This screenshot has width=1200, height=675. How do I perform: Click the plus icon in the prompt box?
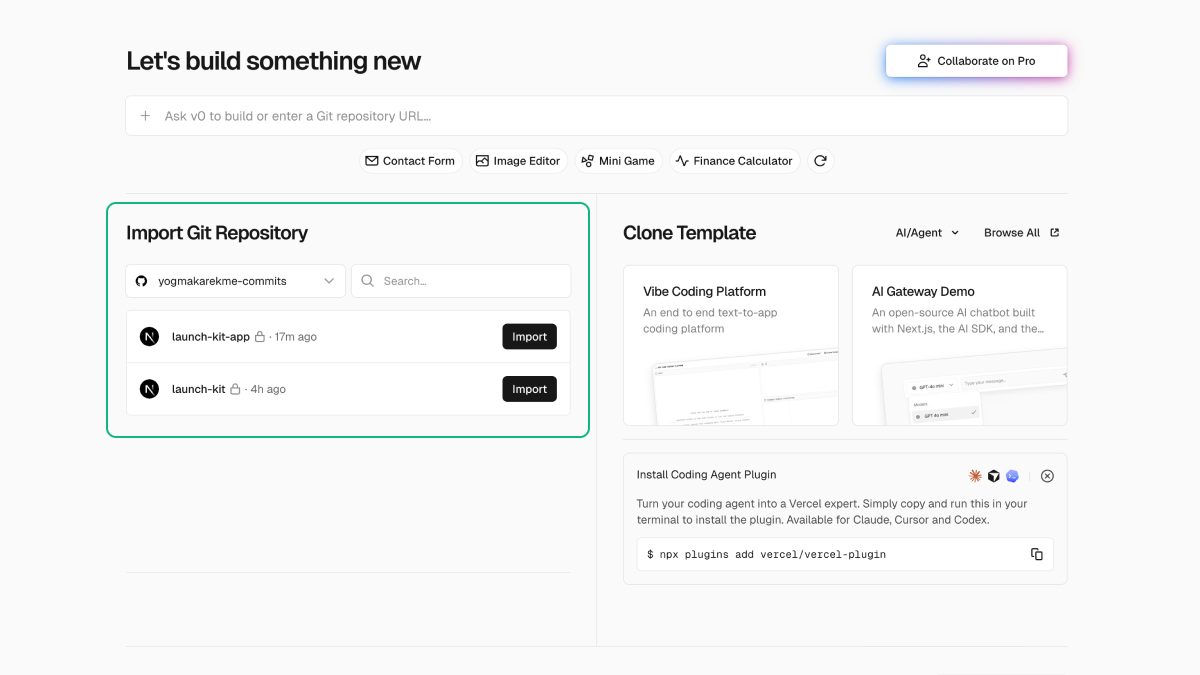click(x=145, y=116)
